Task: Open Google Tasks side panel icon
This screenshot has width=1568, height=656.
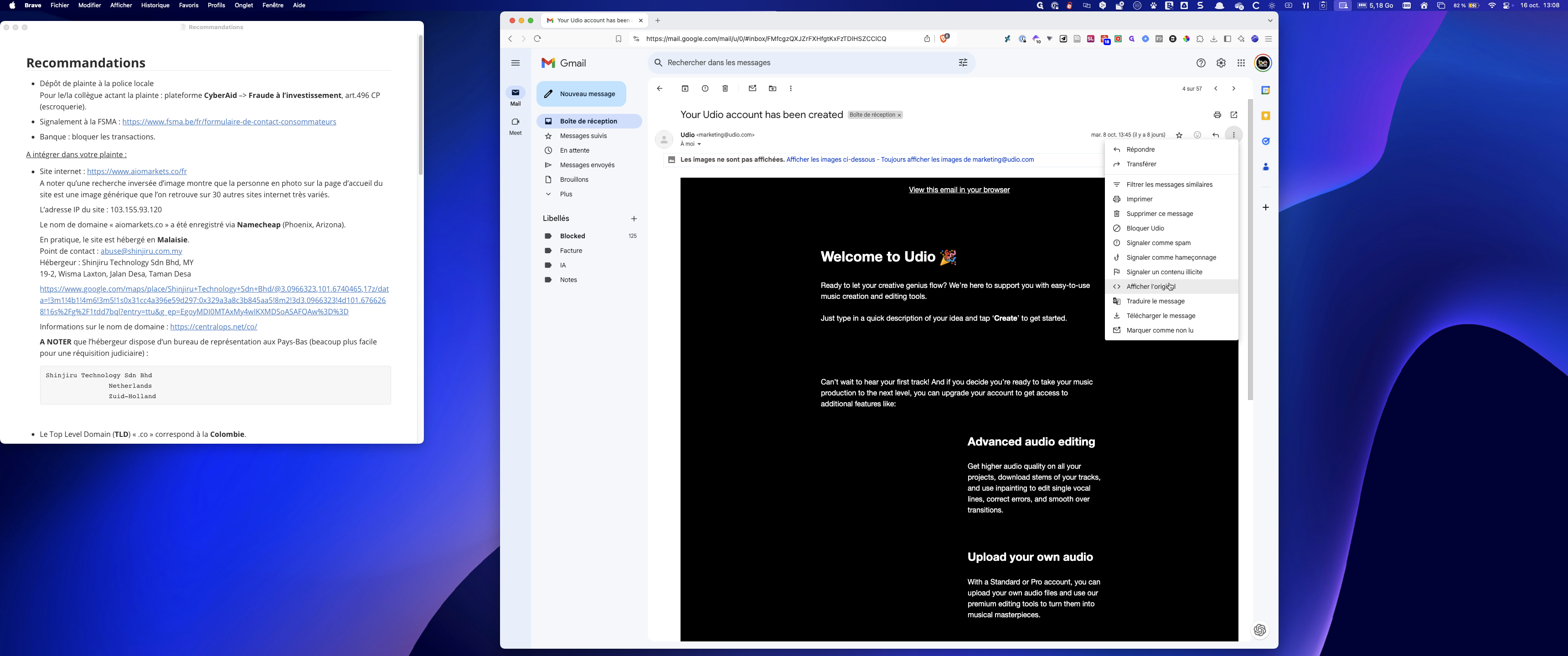Action: (x=1265, y=141)
